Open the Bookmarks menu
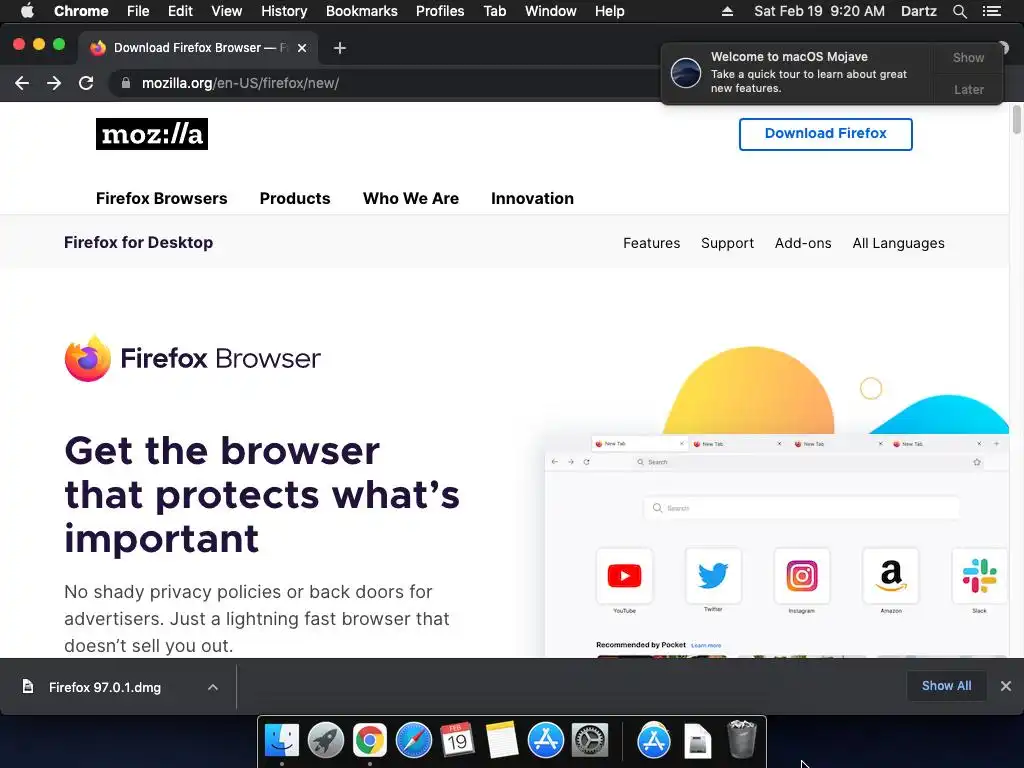This screenshot has width=1024, height=768. [362, 11]
